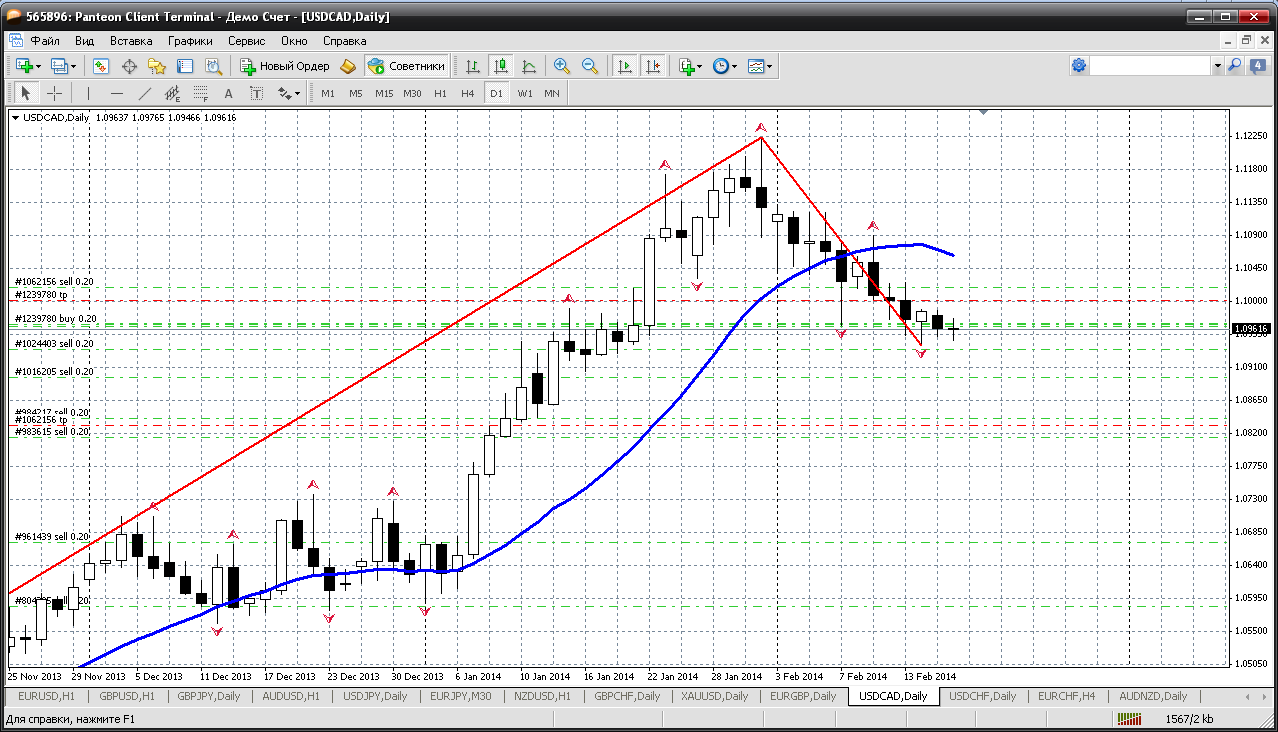Viewport: 1278px width, 732px height.
Task: Open the Strategy Tester icon
Action: click(213, 66)
